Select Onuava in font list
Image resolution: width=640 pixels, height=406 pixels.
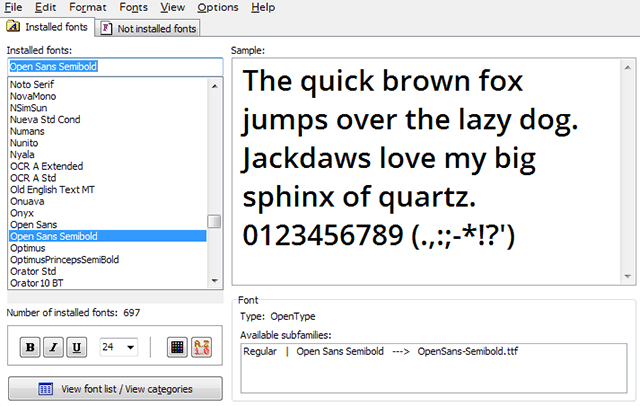[108, 201]
